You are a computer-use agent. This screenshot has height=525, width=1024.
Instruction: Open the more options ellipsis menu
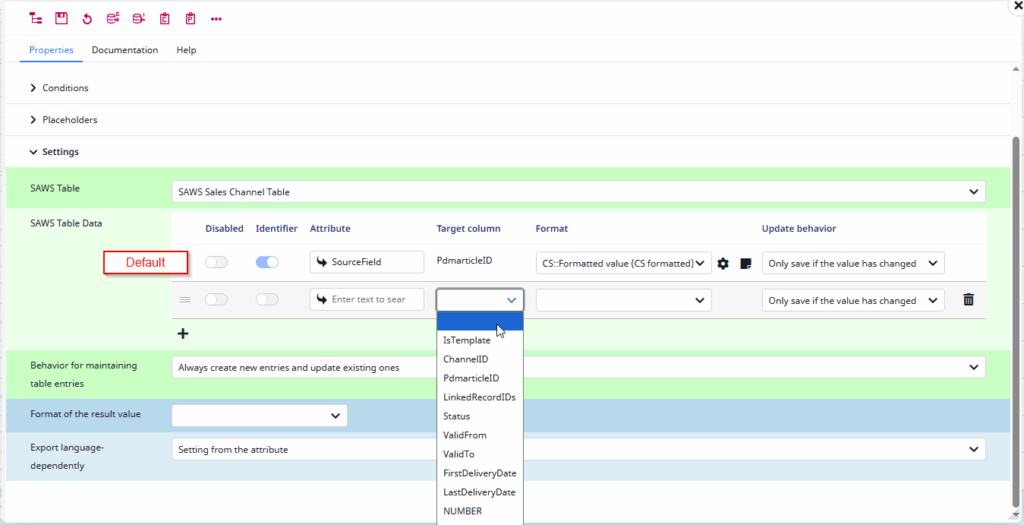(216, 19)
